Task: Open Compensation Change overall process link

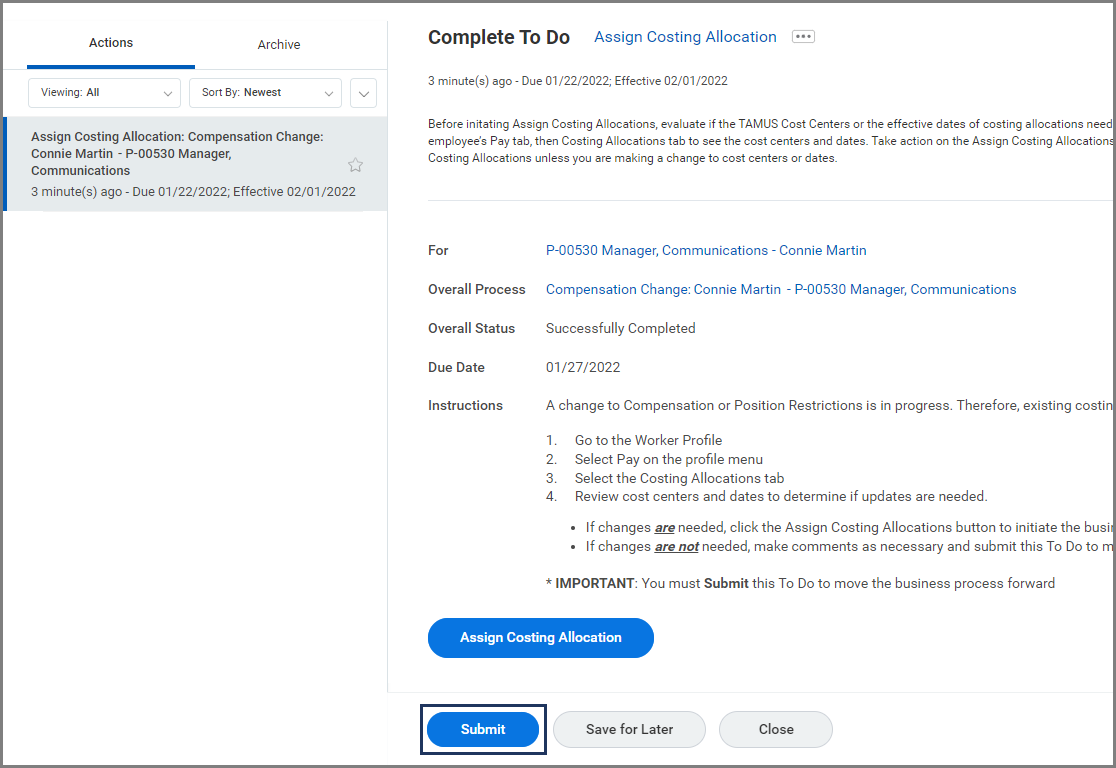Action: 780,289
